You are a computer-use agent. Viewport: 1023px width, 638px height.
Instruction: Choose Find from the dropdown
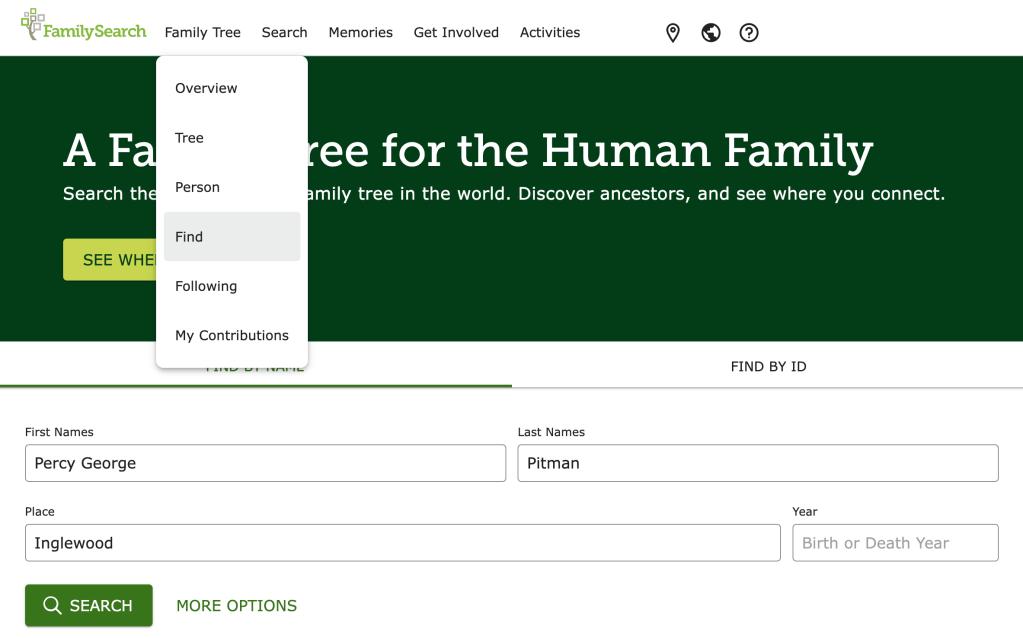click(x=189, y=237)
